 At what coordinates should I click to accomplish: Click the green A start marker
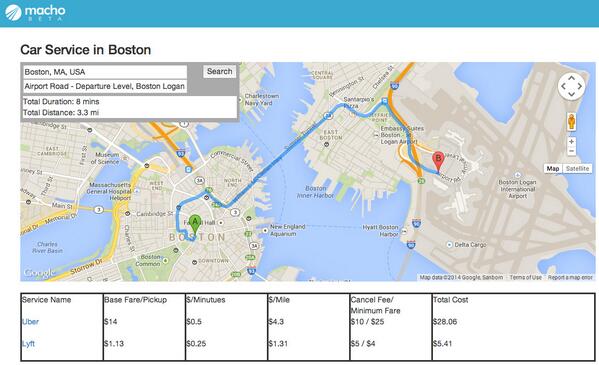195,225
